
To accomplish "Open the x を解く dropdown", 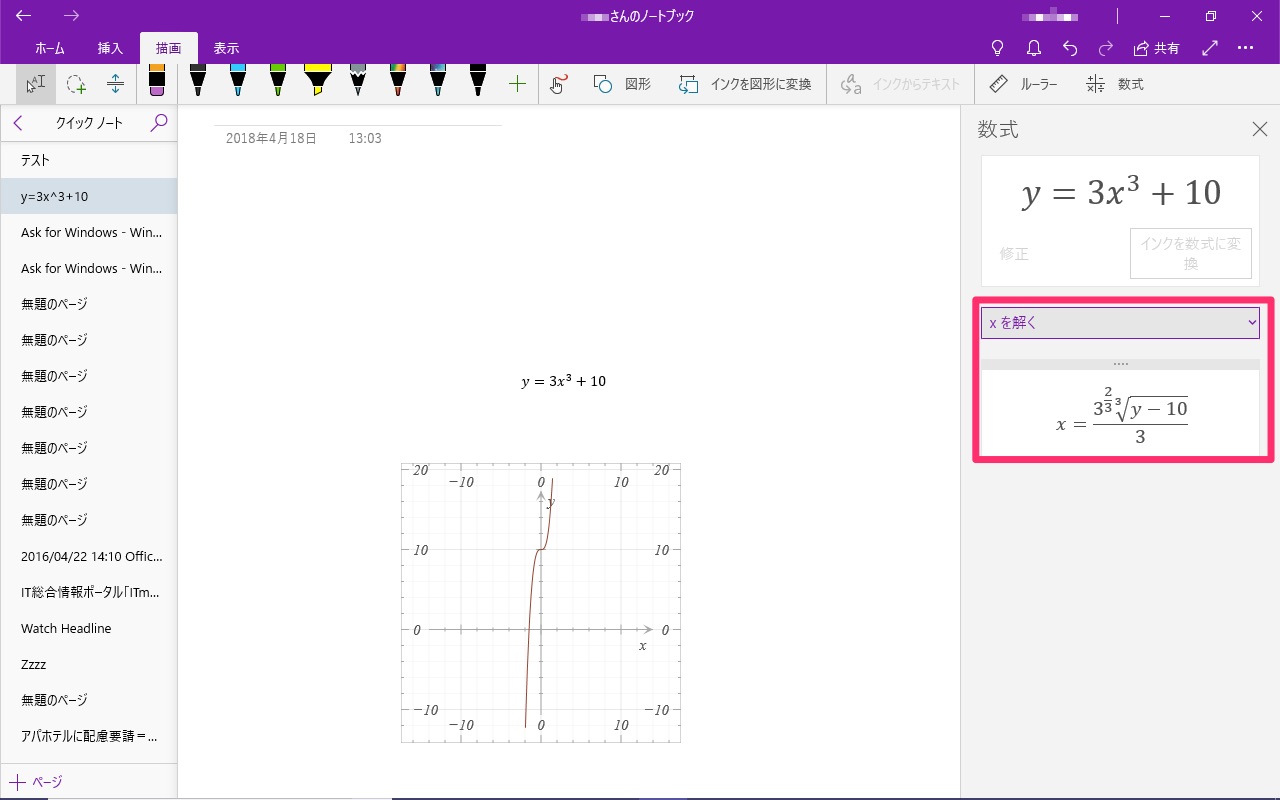I will tap(1120, 323).
